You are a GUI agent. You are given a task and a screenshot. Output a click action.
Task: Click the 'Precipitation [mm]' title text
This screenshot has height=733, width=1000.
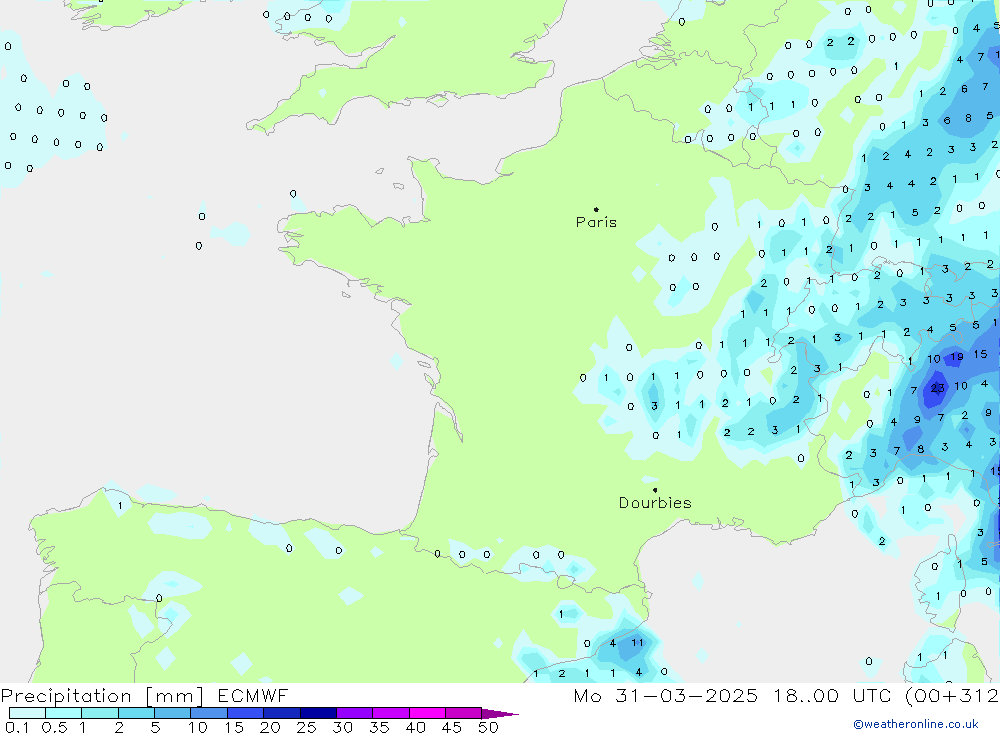coord(103,696)
